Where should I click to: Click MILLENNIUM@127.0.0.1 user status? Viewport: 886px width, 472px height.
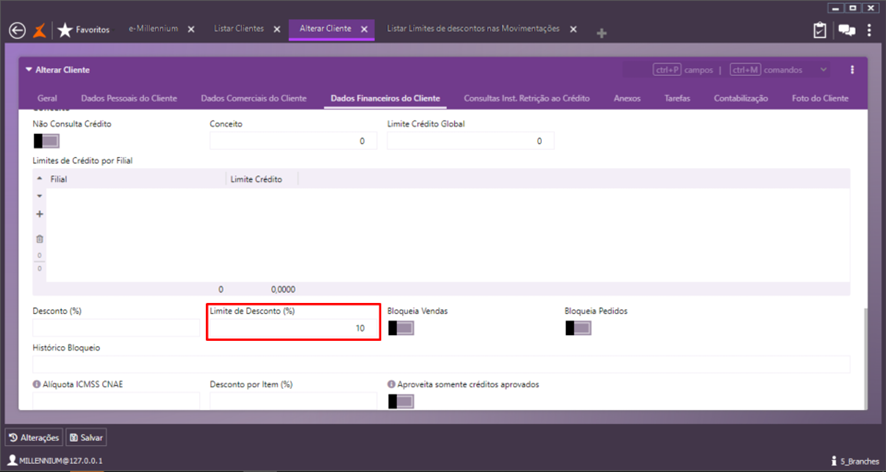tap(55, 461)
